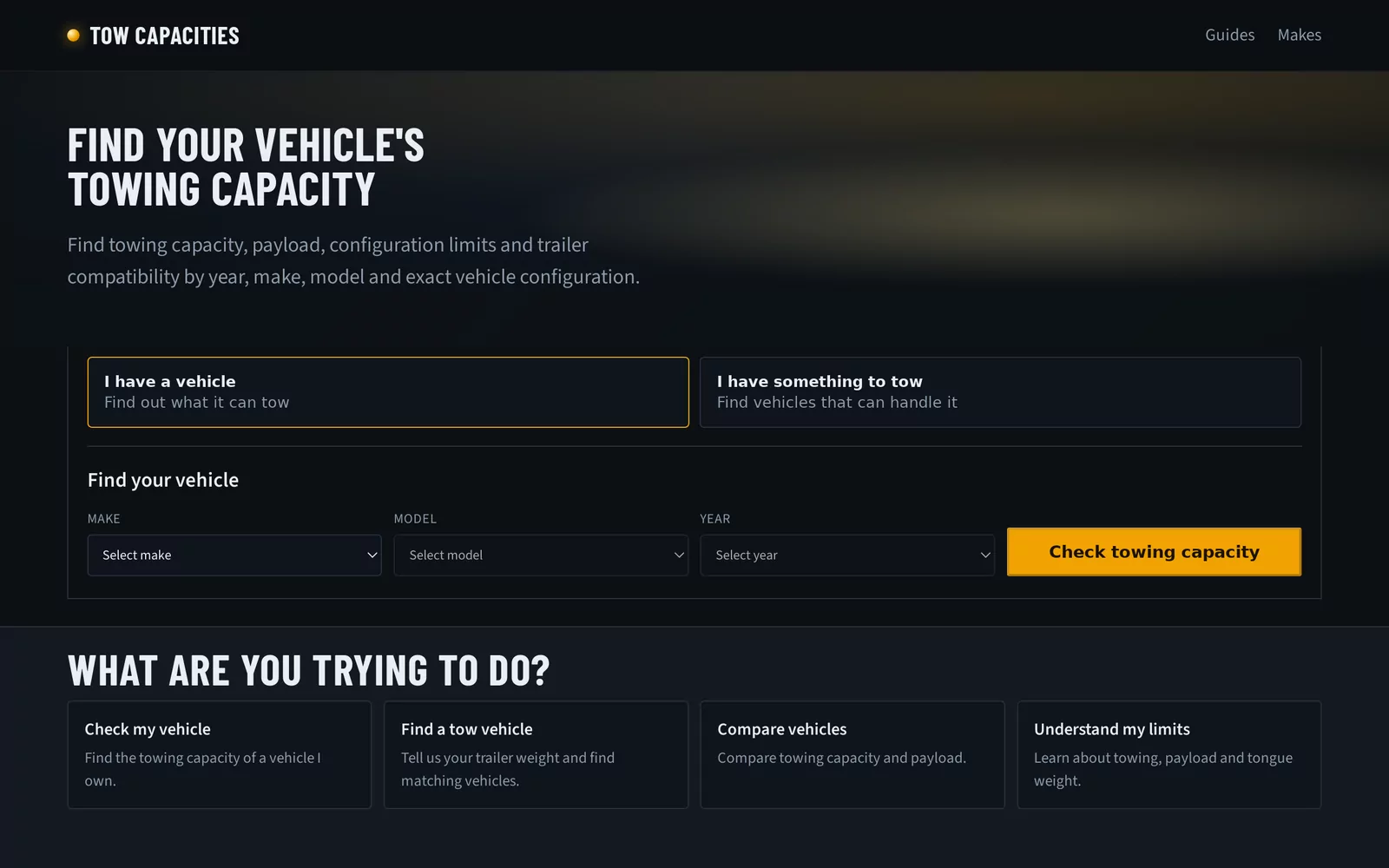Click the YEAR field label
1389x868 pixels.
coord(715,519)
